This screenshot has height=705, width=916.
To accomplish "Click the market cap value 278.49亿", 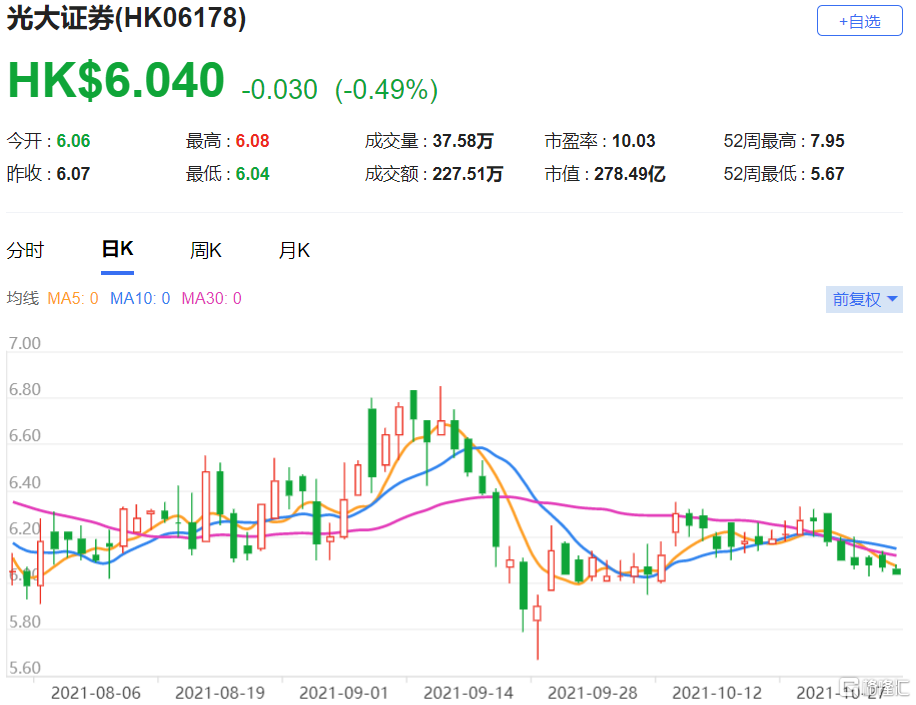I will pos(630,173).
